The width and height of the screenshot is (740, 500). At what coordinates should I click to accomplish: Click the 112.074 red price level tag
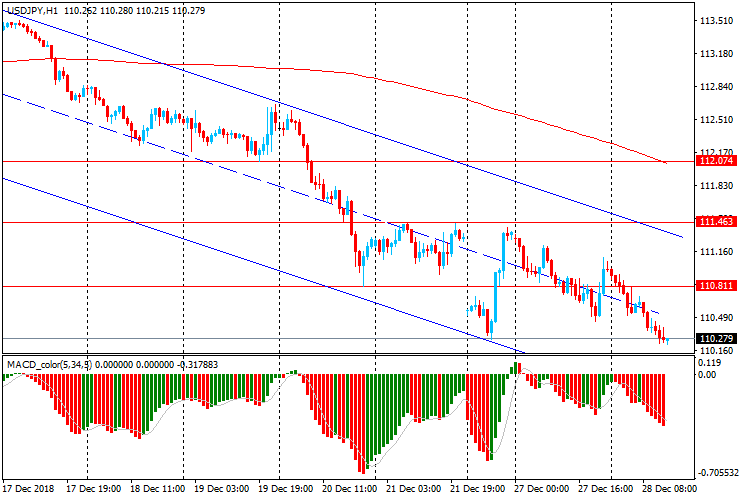click(x=716, y=161)
